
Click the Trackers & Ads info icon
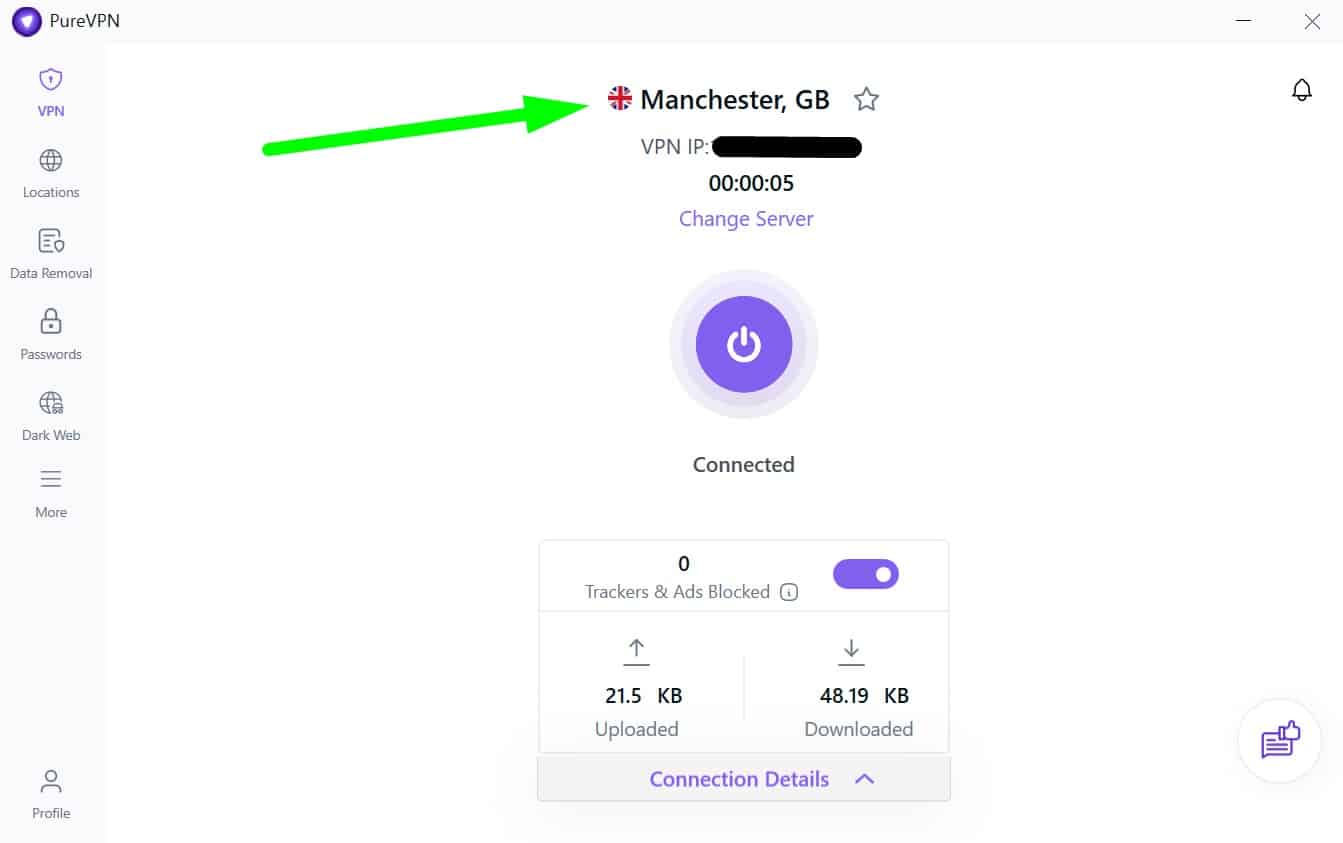789,592
